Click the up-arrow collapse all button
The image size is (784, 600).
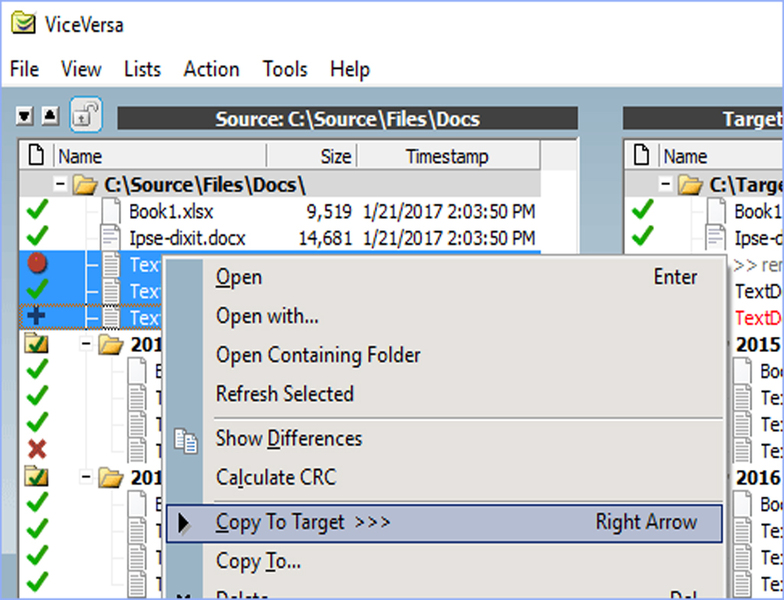pos(50,116)
